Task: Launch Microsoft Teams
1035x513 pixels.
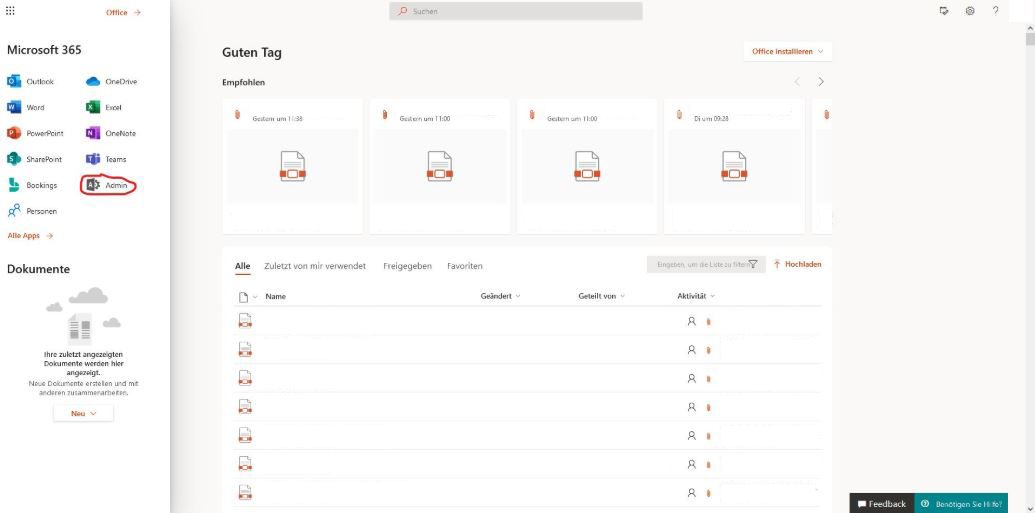Action: [93, 159]
